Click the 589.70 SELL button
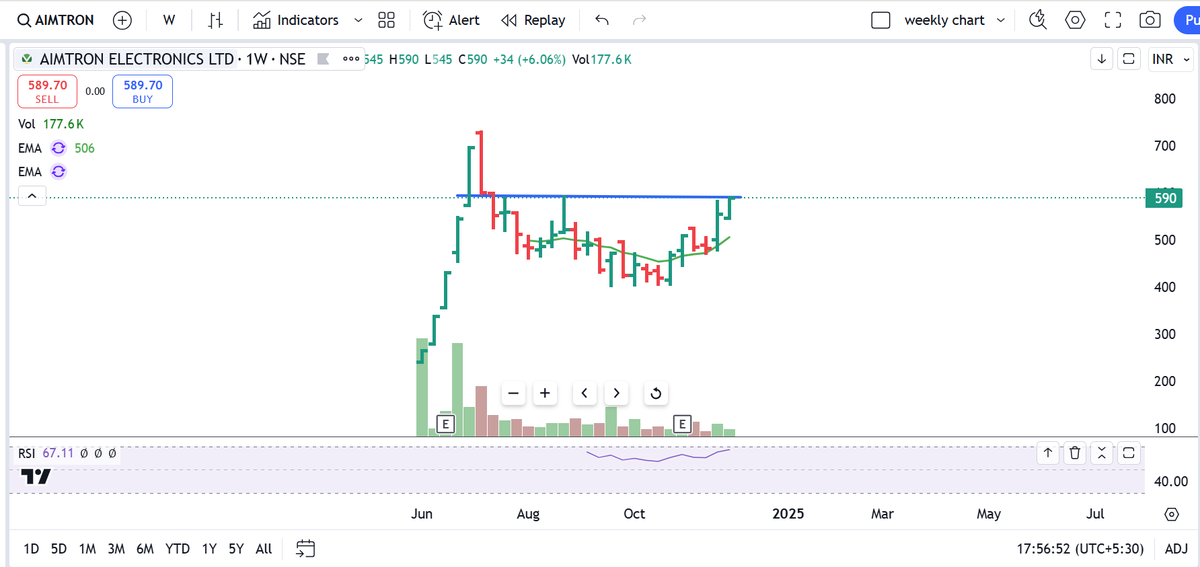 47,92
